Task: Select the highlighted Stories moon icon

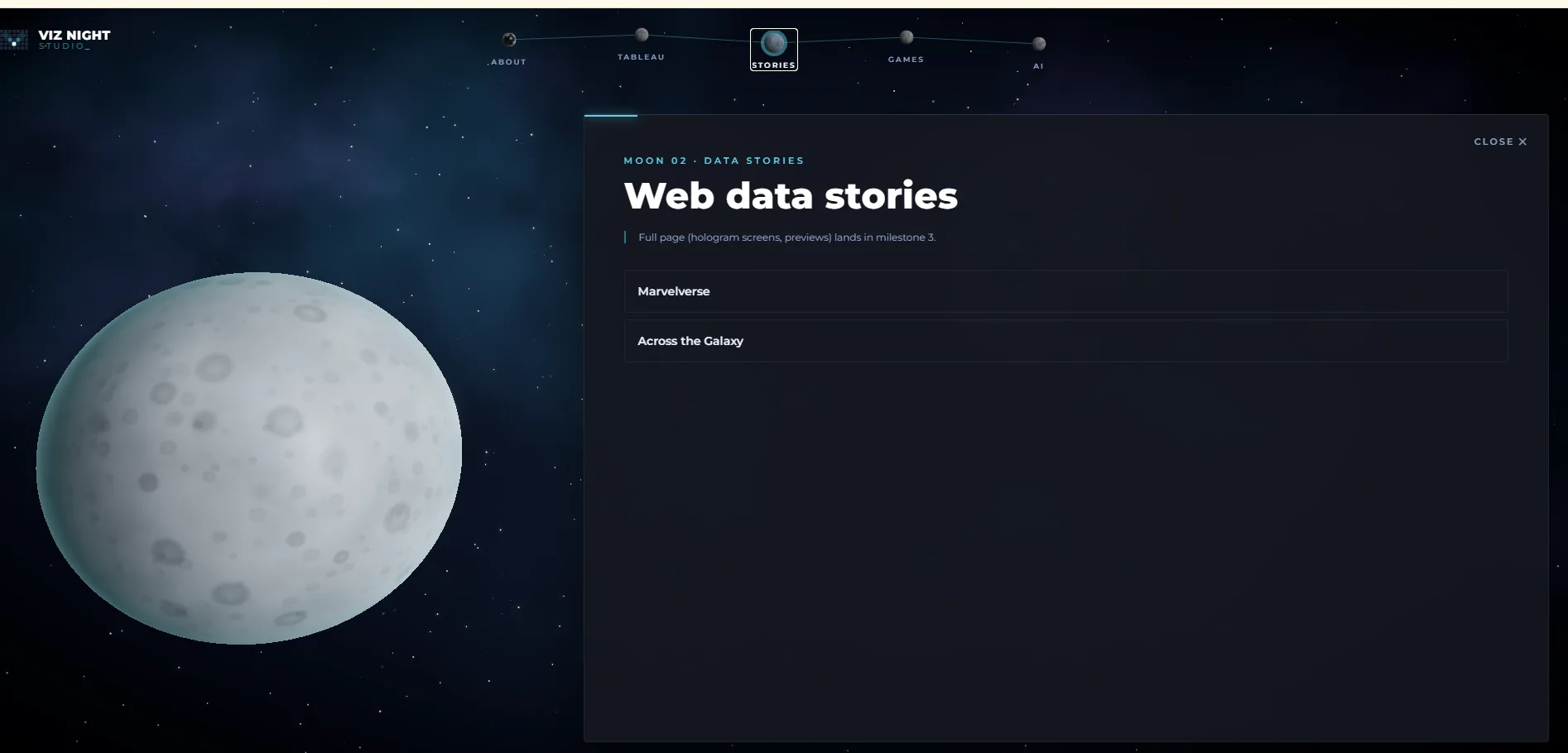Action: [x=774, y=42]
